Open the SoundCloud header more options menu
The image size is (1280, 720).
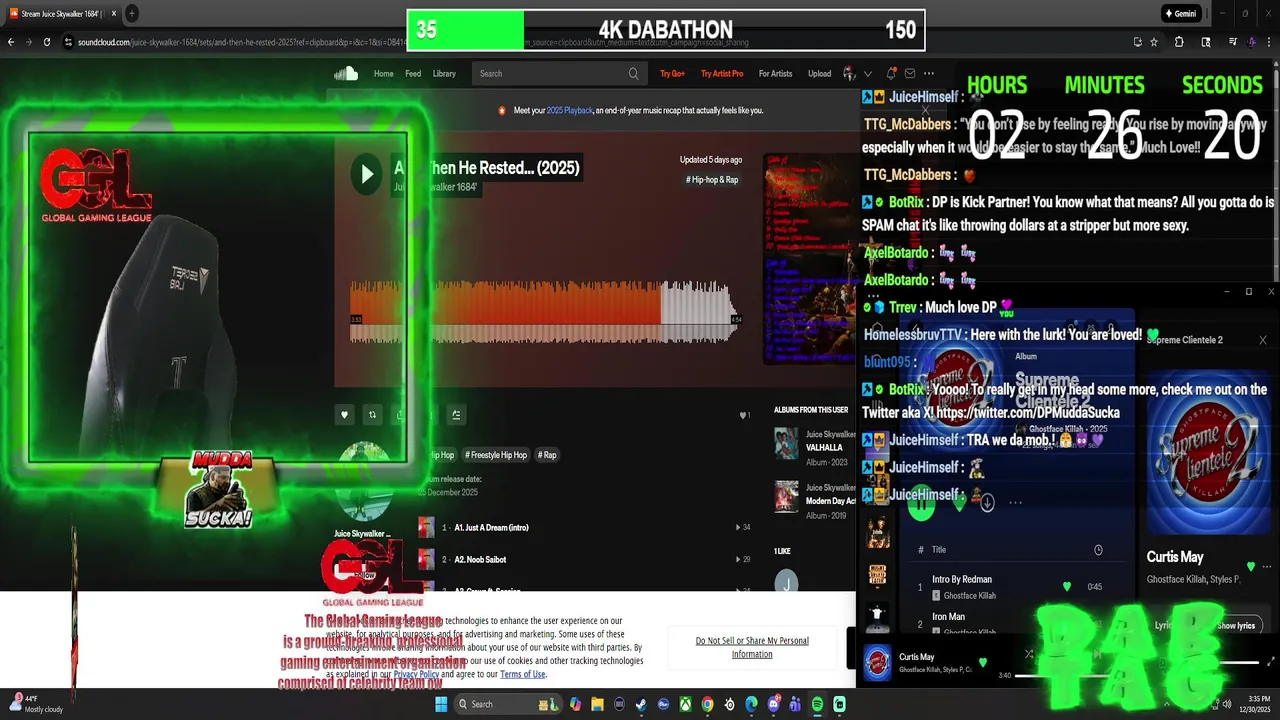[928, 73]
